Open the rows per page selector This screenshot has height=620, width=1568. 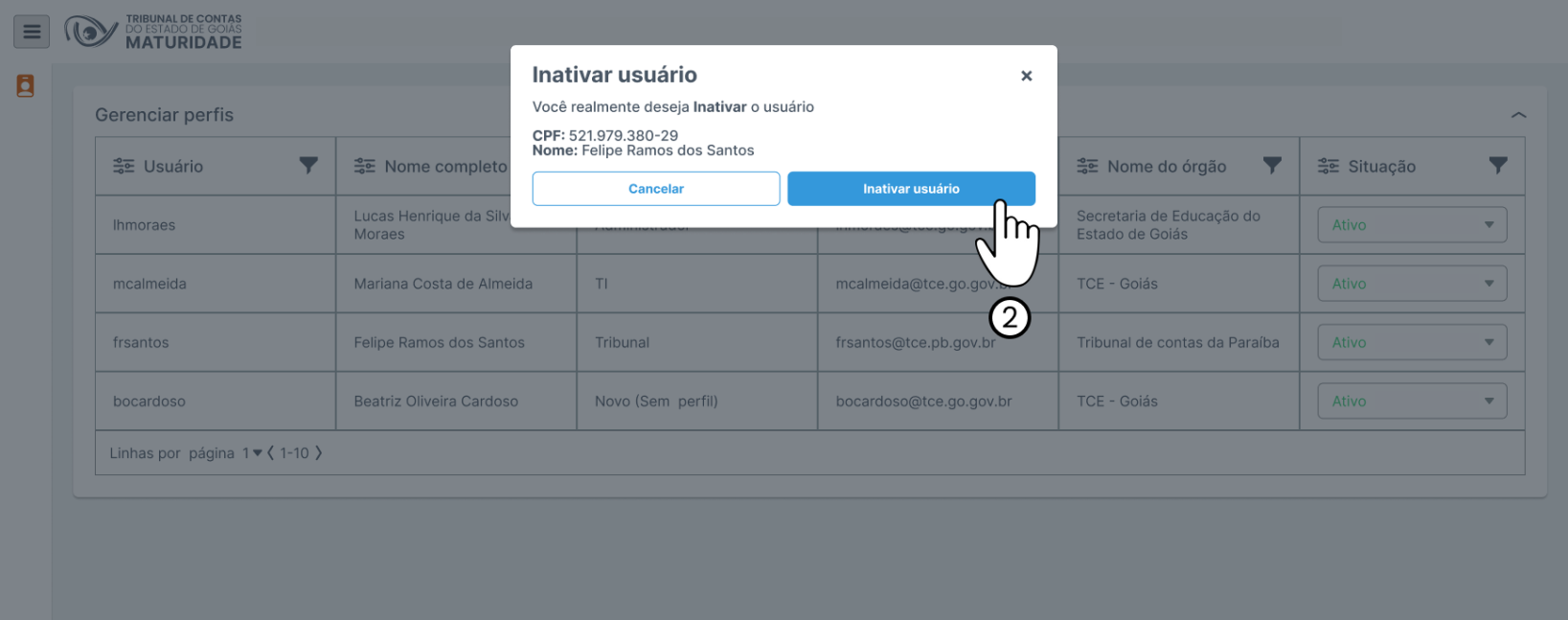pyautogui.click(x=252, y=453)
